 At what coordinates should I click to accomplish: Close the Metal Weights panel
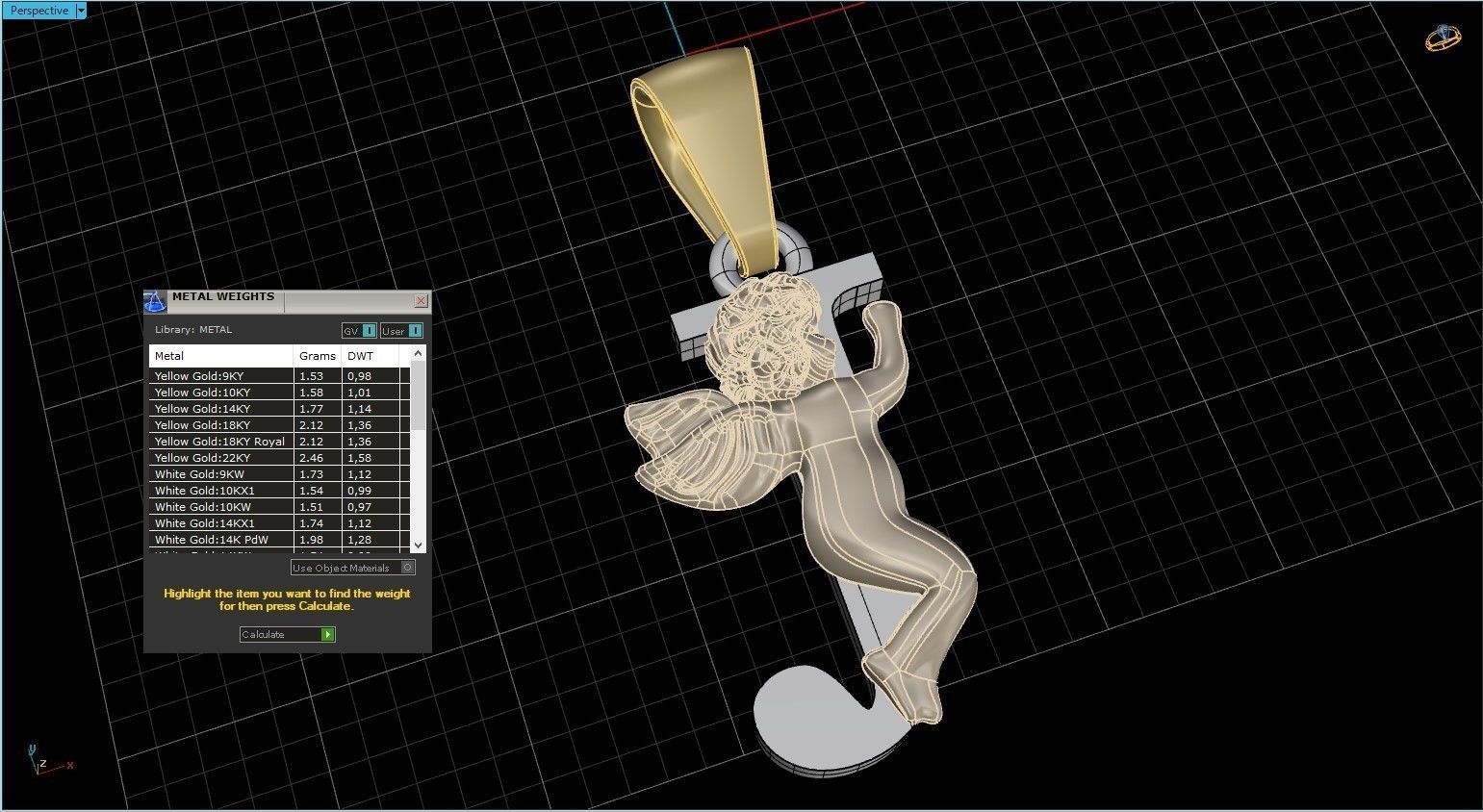pyautogui.click(x=421, y=301)
